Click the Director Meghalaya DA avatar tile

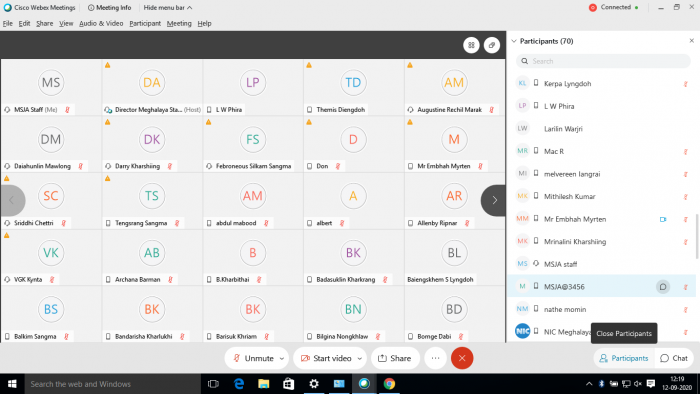coord(152,83)
